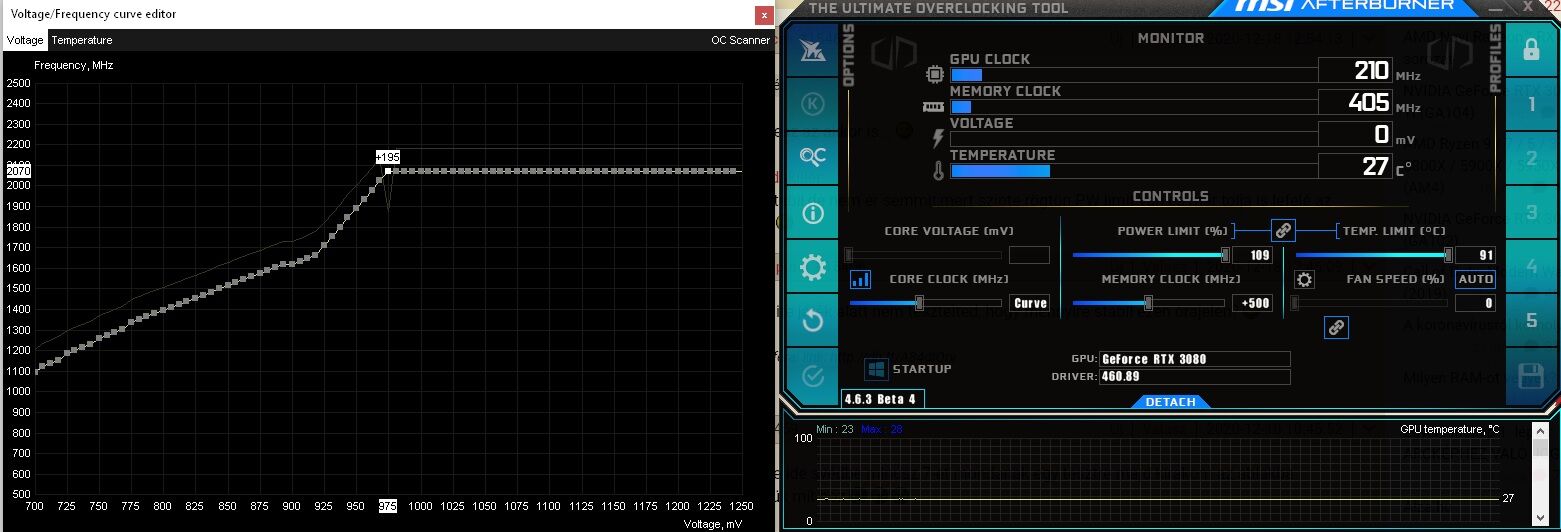Click the GeForce RTX 3080 GPU field

coord(1195,359)
